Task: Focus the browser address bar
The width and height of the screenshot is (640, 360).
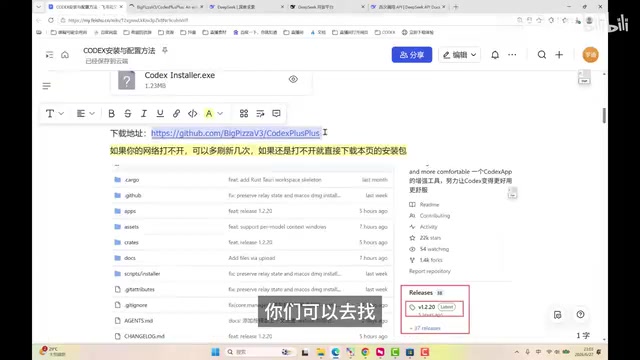Action: tap(286, 20)
